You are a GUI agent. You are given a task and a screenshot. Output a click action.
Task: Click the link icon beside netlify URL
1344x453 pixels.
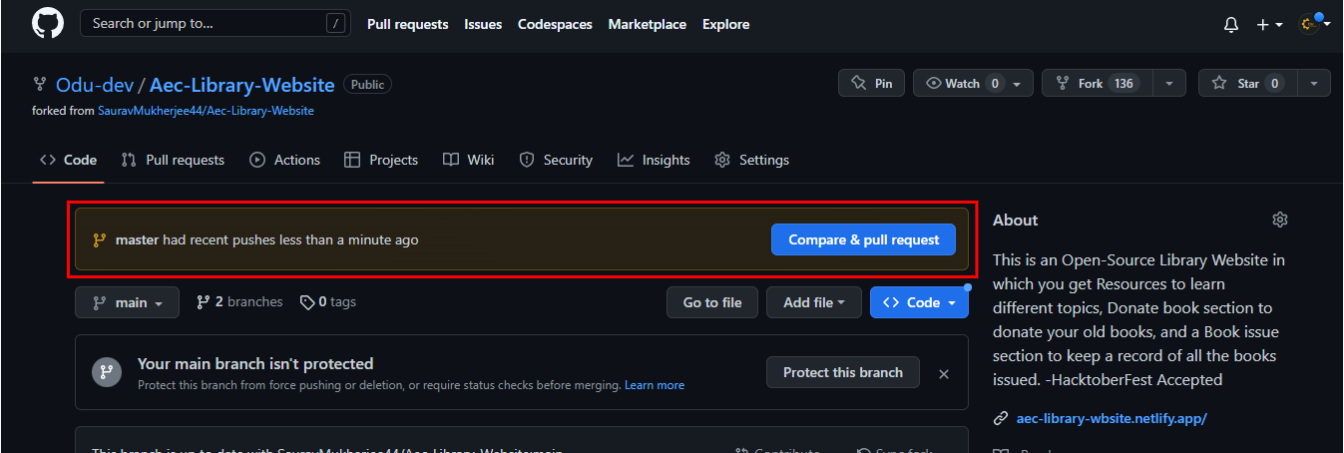1000,418
